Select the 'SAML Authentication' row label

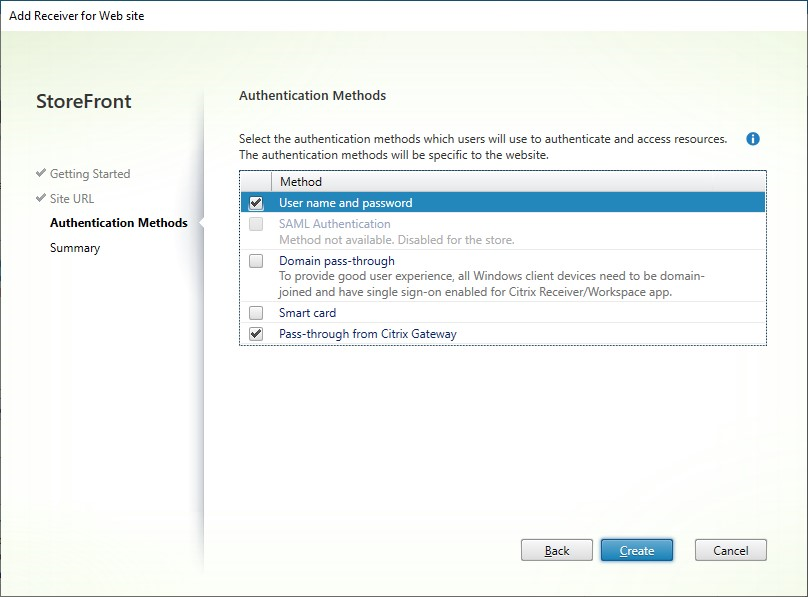(334, 224)
